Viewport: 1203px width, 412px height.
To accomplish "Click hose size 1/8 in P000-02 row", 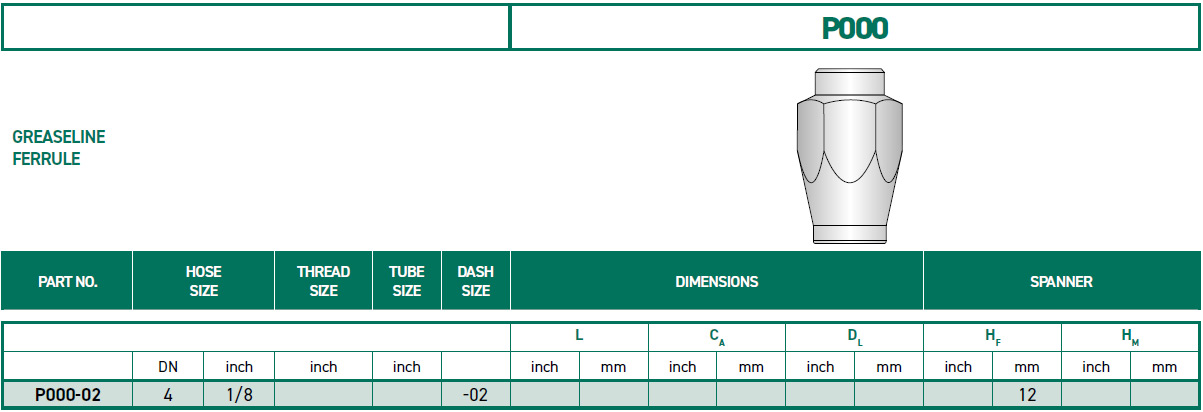I will pos(239,395).
